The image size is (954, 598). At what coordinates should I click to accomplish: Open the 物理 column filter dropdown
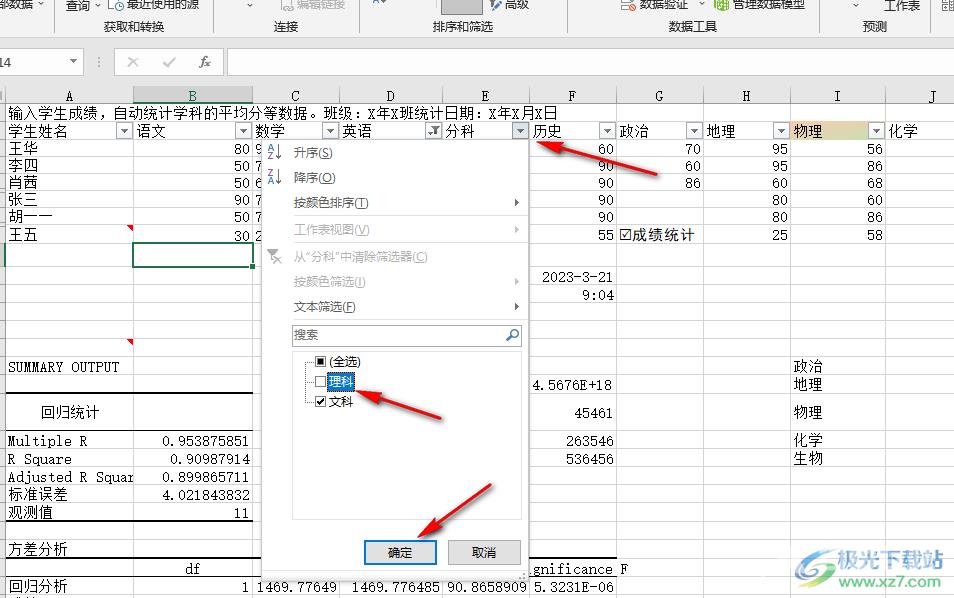point(876,131)
